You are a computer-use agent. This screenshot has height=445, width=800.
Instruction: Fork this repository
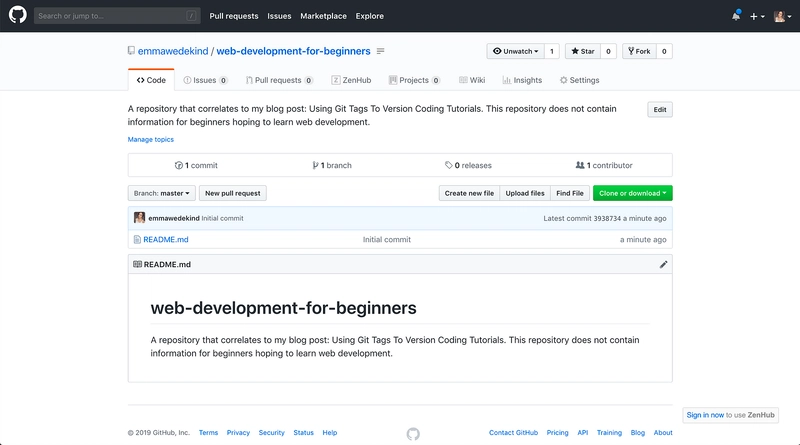639,51
